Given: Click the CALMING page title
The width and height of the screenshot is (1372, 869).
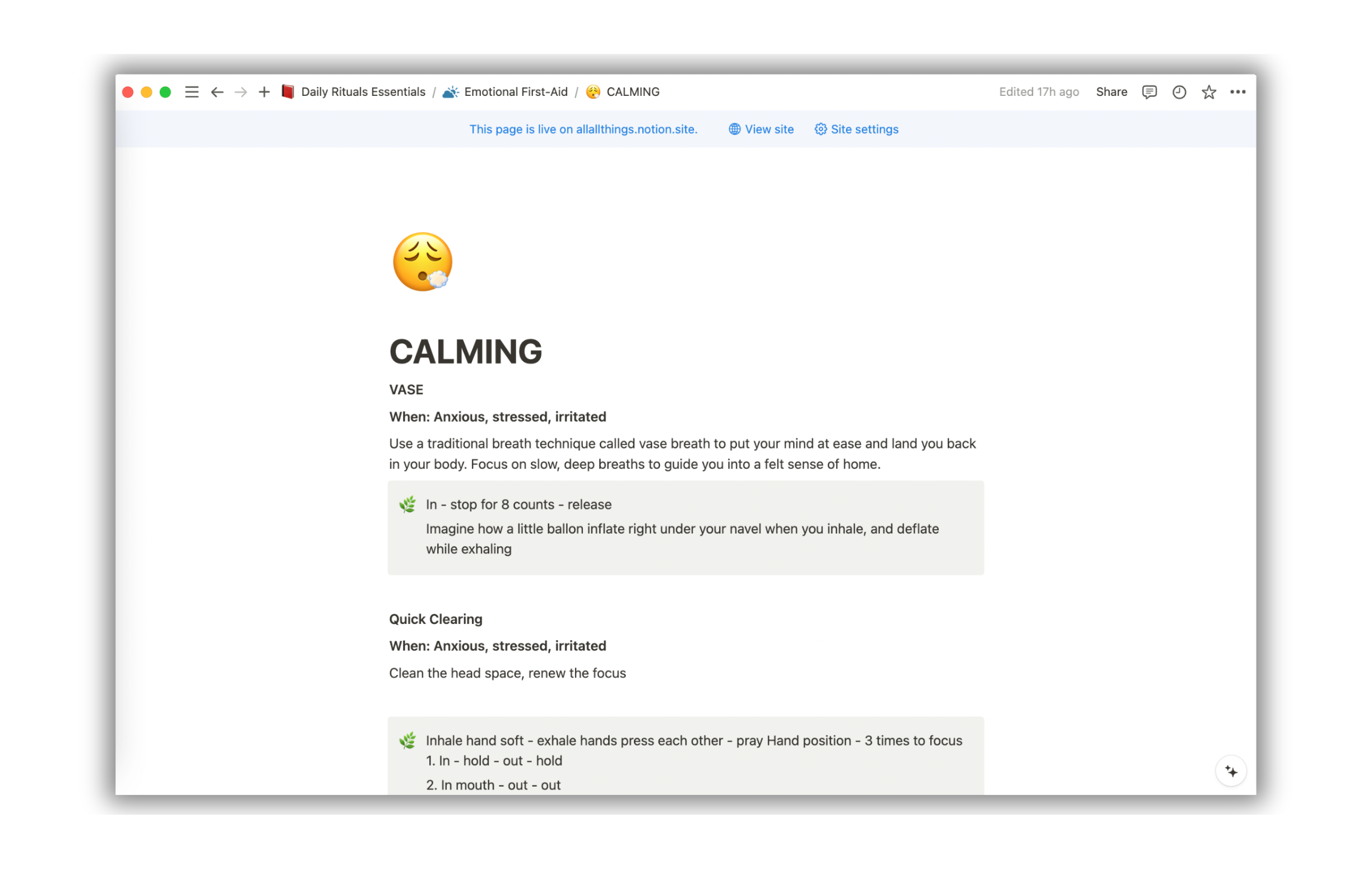Looking at the screenshot, I should 466,351.
